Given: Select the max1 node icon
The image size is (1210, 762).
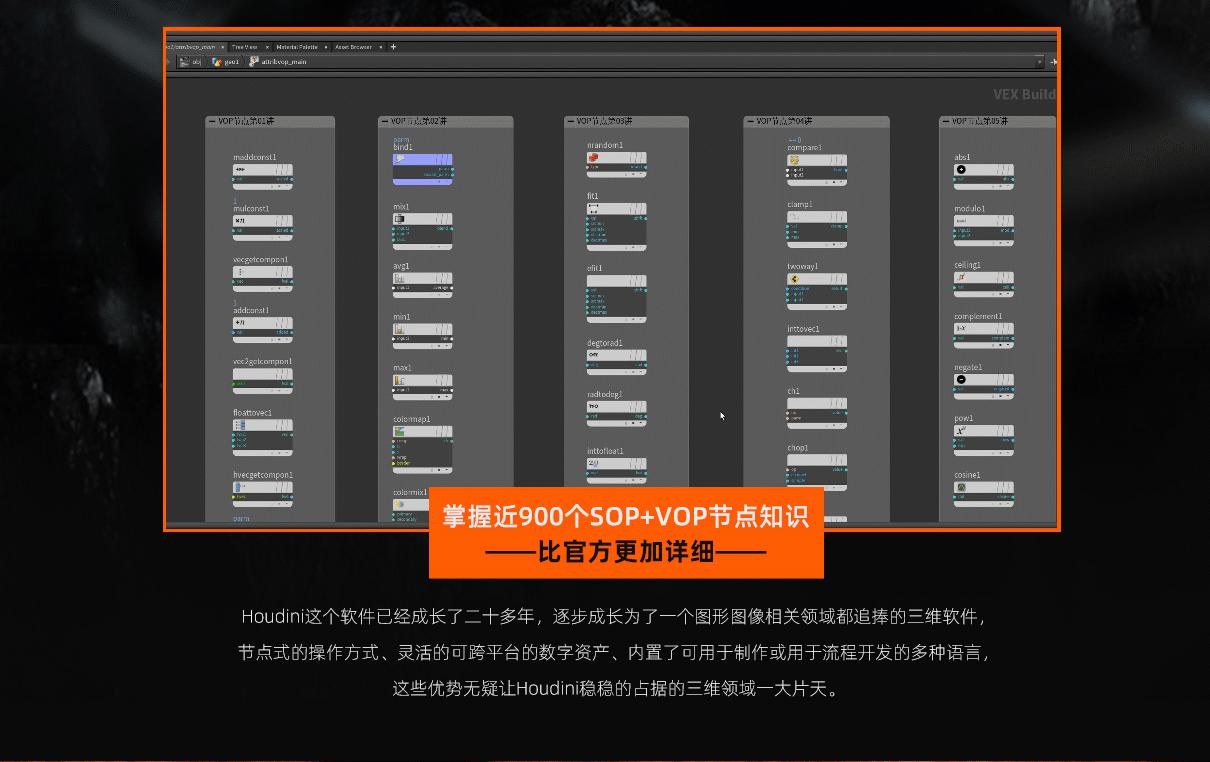Looking at the screenshot, I should 400,381.
